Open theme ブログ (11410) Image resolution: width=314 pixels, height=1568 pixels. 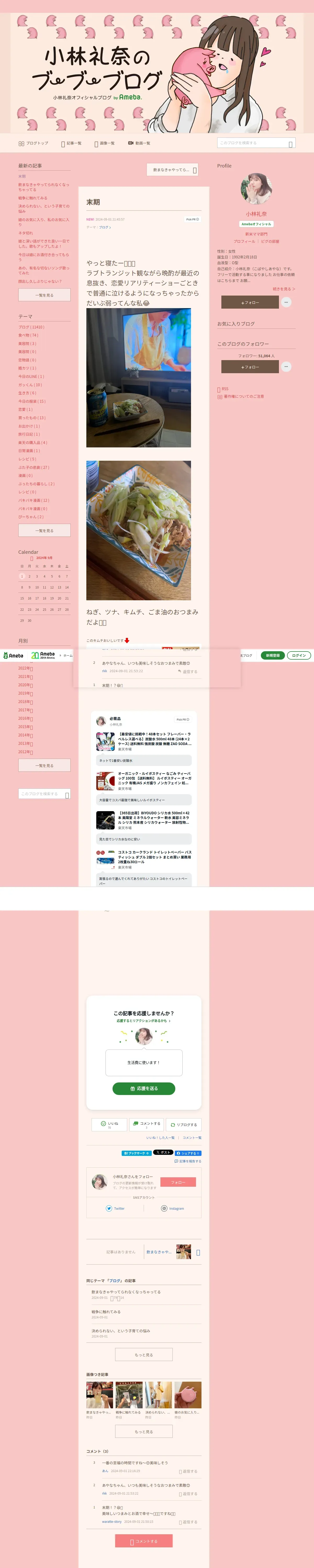[x=31, y=327]
